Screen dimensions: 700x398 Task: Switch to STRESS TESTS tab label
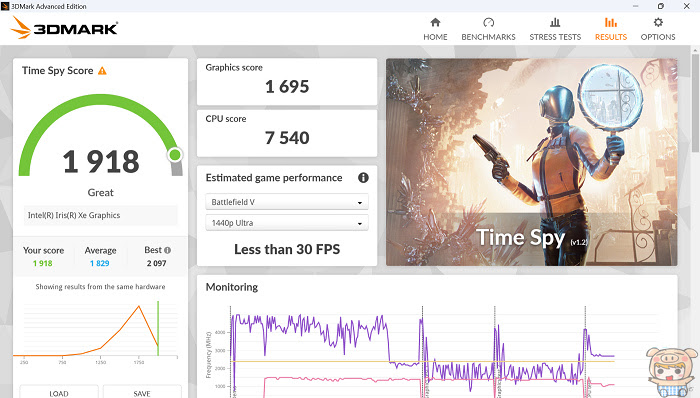tap(555, 37)
